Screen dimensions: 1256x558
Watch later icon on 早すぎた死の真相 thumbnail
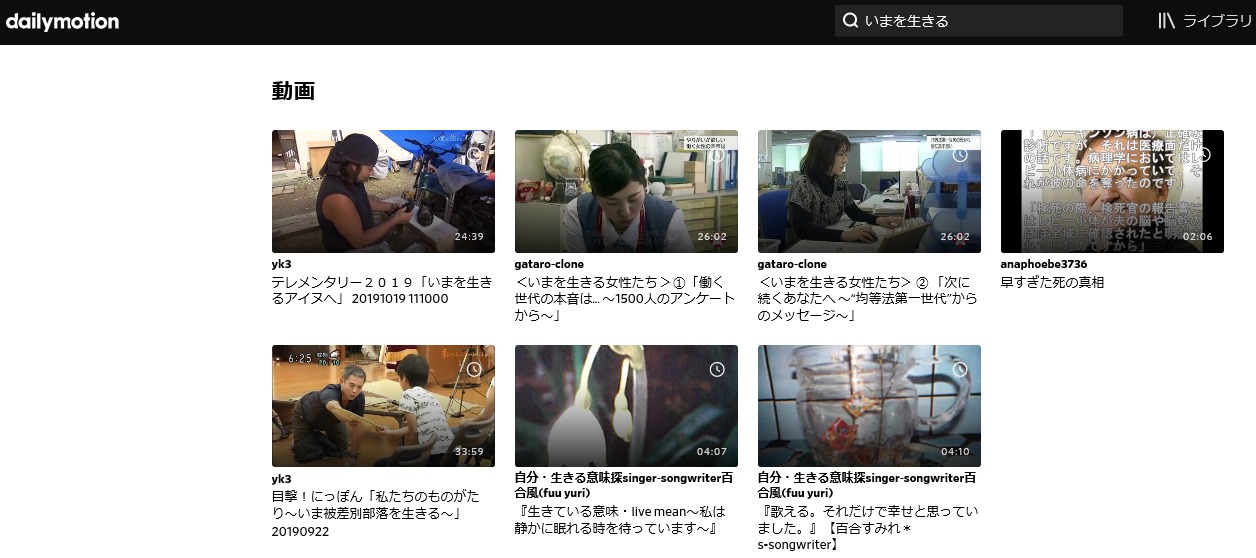point(1203,155)
